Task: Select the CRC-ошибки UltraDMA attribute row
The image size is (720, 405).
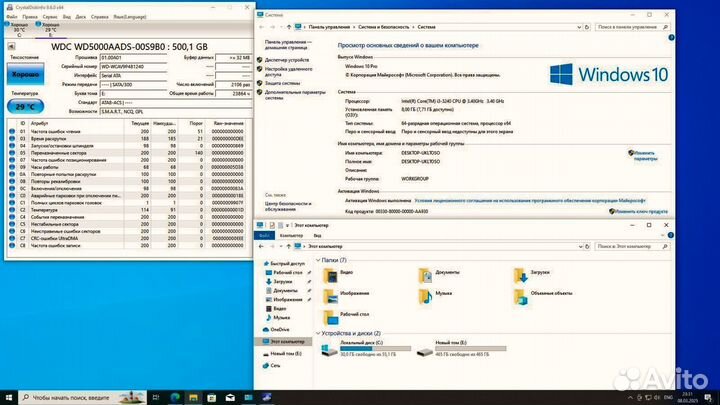Action: pyautogui.click(x=127, y=238)
